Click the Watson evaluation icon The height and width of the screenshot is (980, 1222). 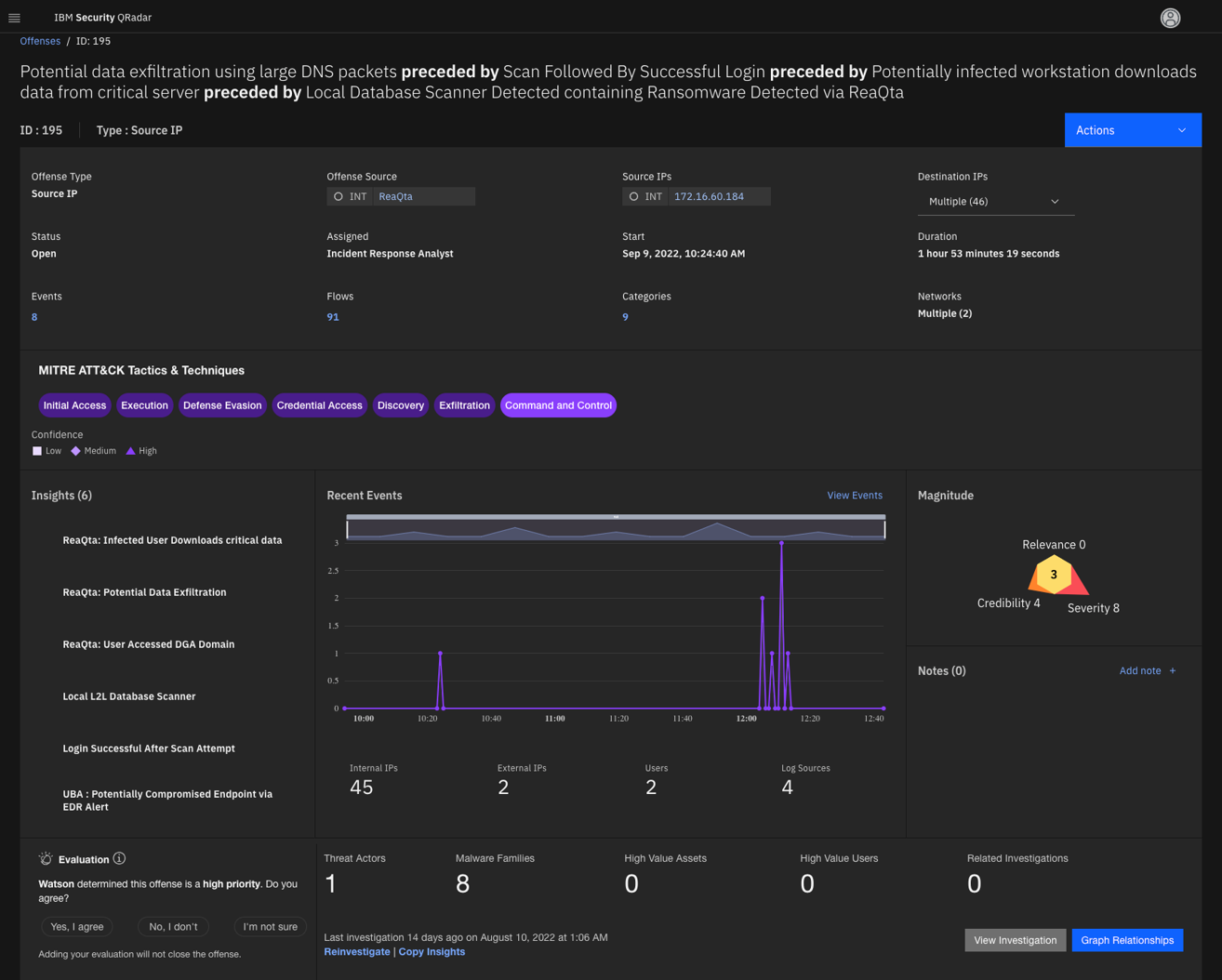[x=46, y=858]
